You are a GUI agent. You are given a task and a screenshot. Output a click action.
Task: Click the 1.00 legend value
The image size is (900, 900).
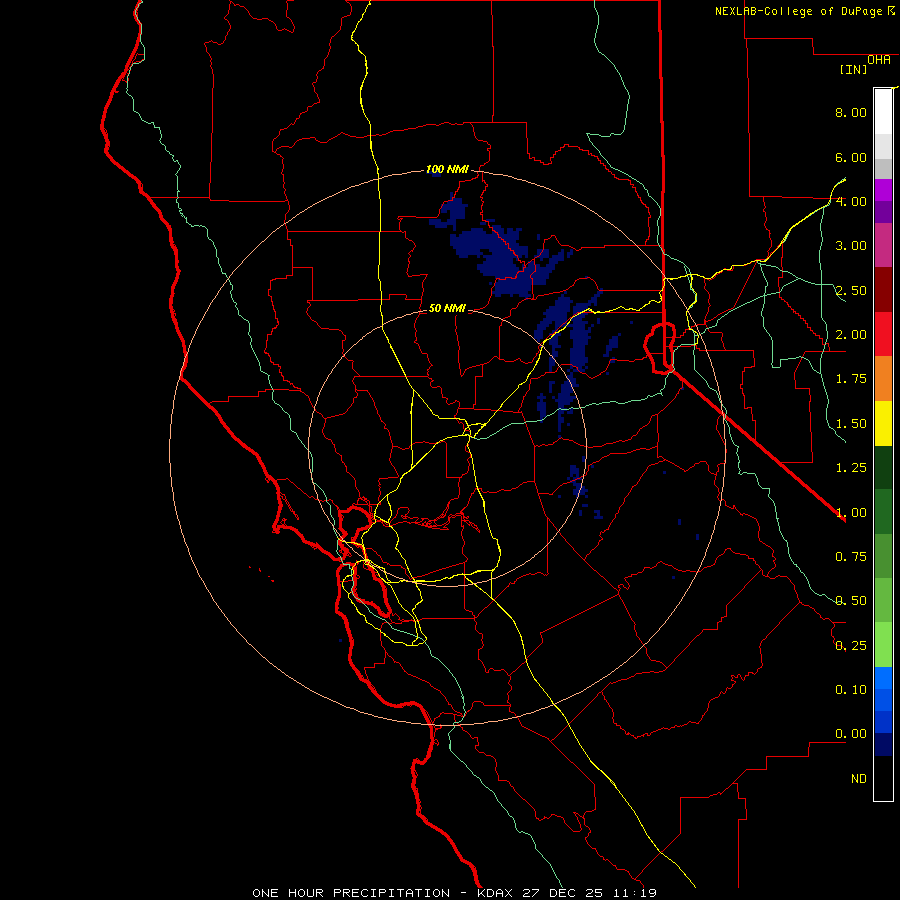pyautogui.click(x=851, y=513)
